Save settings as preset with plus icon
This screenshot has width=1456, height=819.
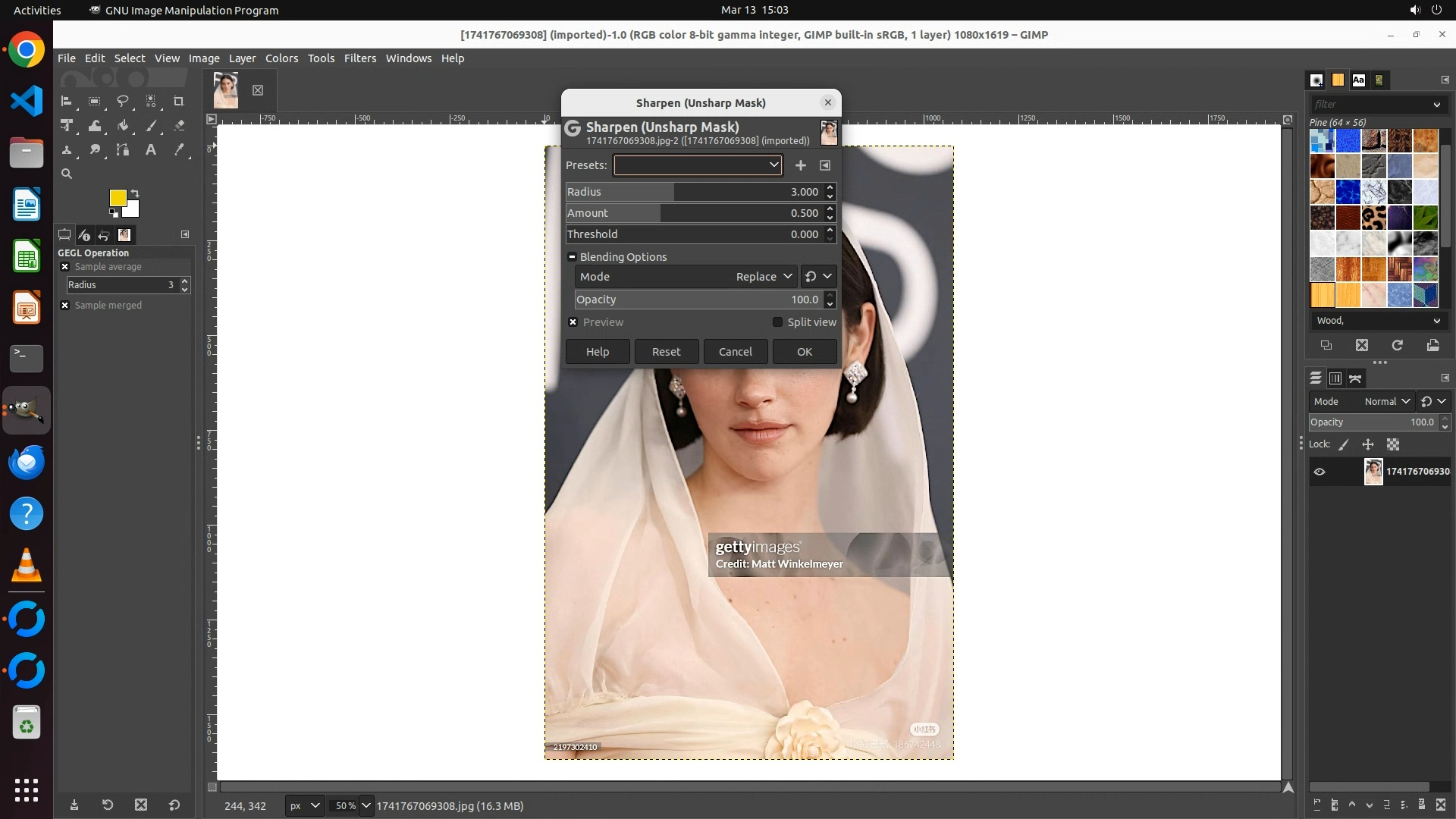[801, 165]
